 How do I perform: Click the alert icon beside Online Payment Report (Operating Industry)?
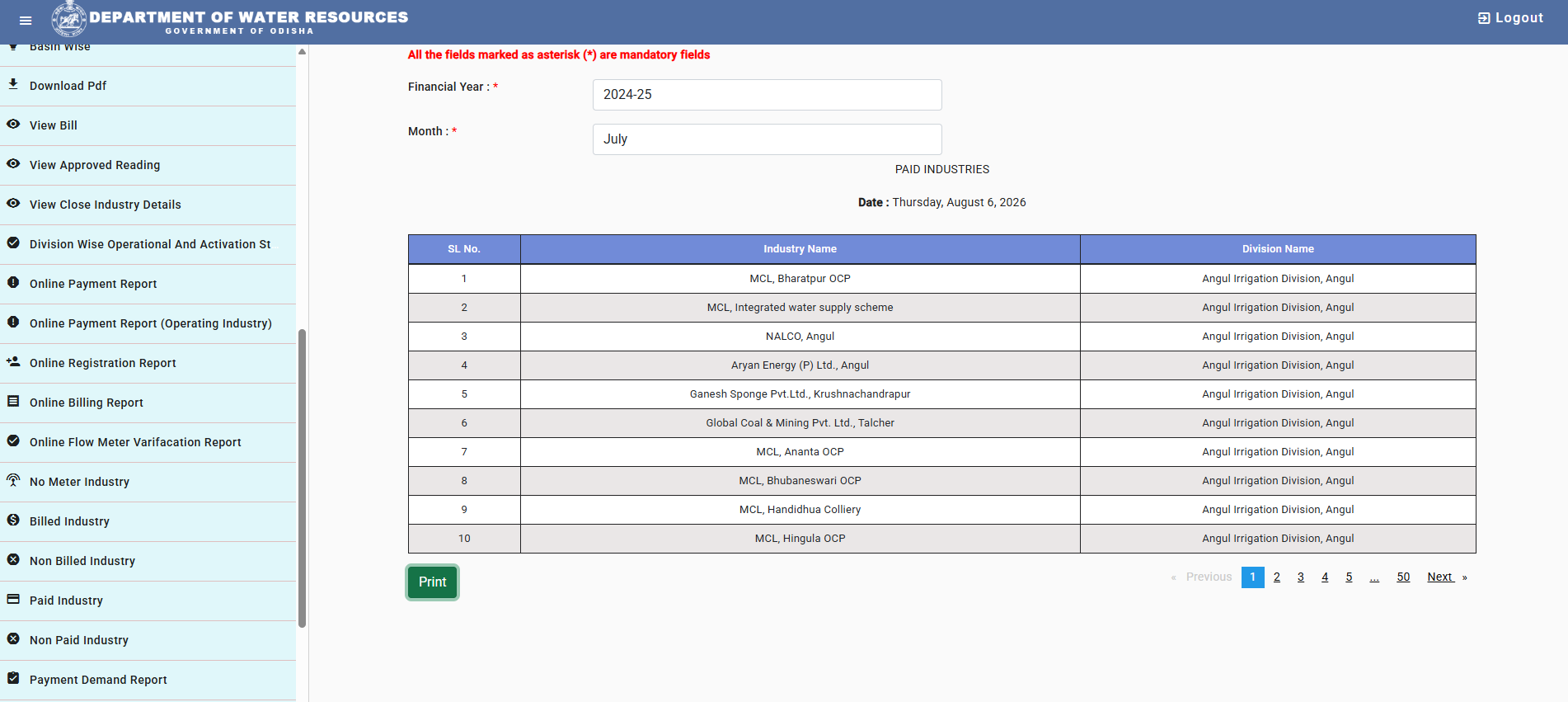pos(13,322)
